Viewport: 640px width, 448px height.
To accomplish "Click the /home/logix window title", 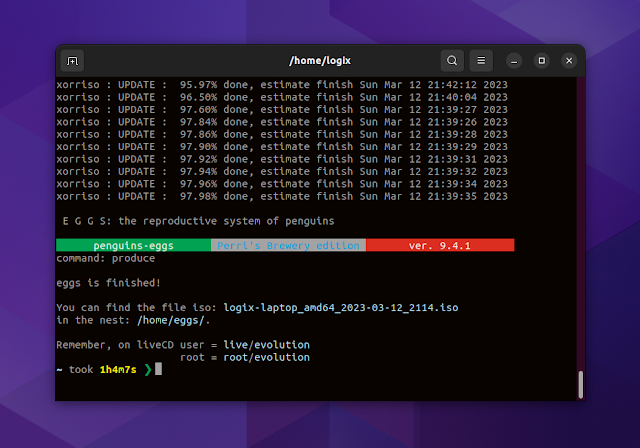I will pos(319,61).
